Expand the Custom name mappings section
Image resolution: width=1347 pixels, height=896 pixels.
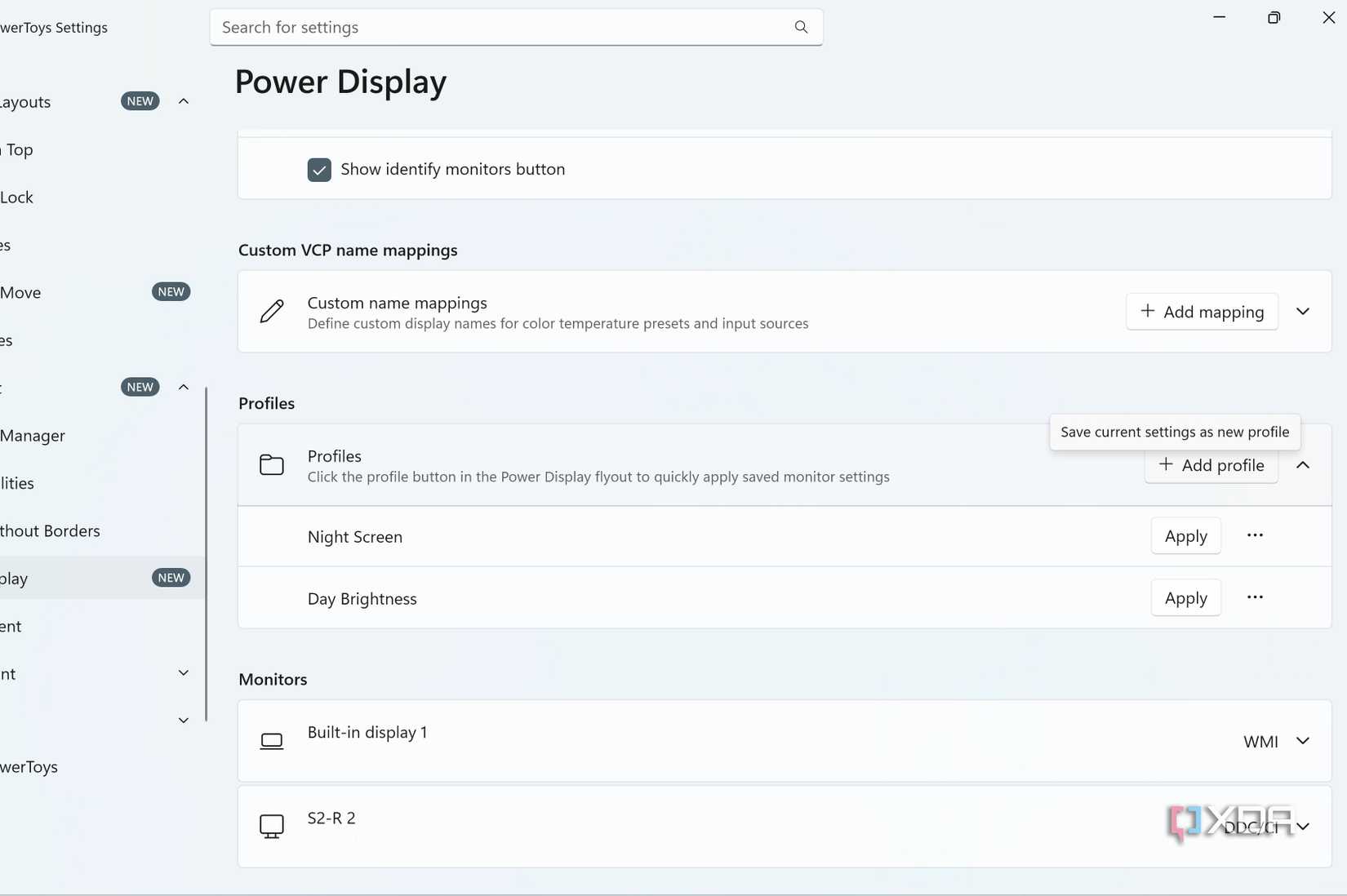click(1303, 311)
